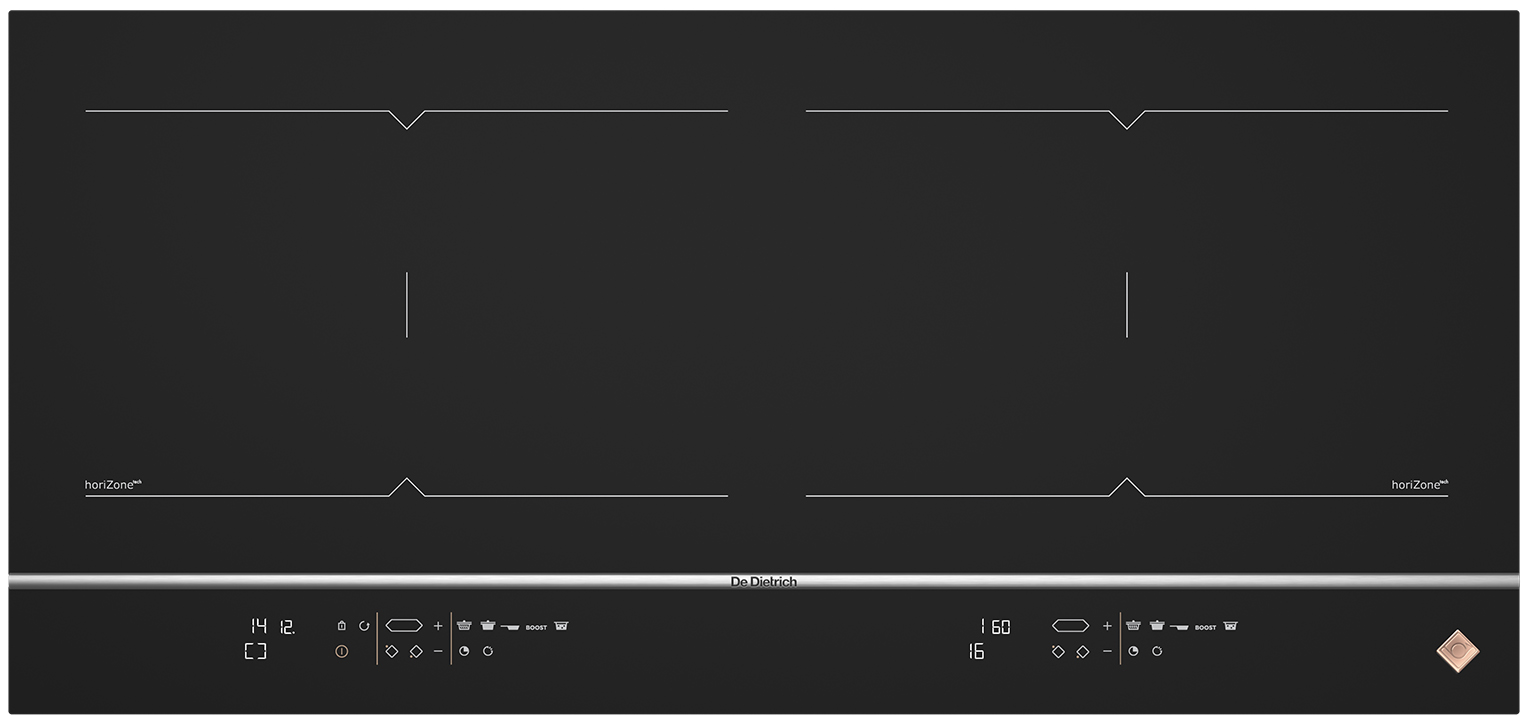Tap the lock key on the left panel
The image size is (1522, 715).
click(x=342, y=626)
